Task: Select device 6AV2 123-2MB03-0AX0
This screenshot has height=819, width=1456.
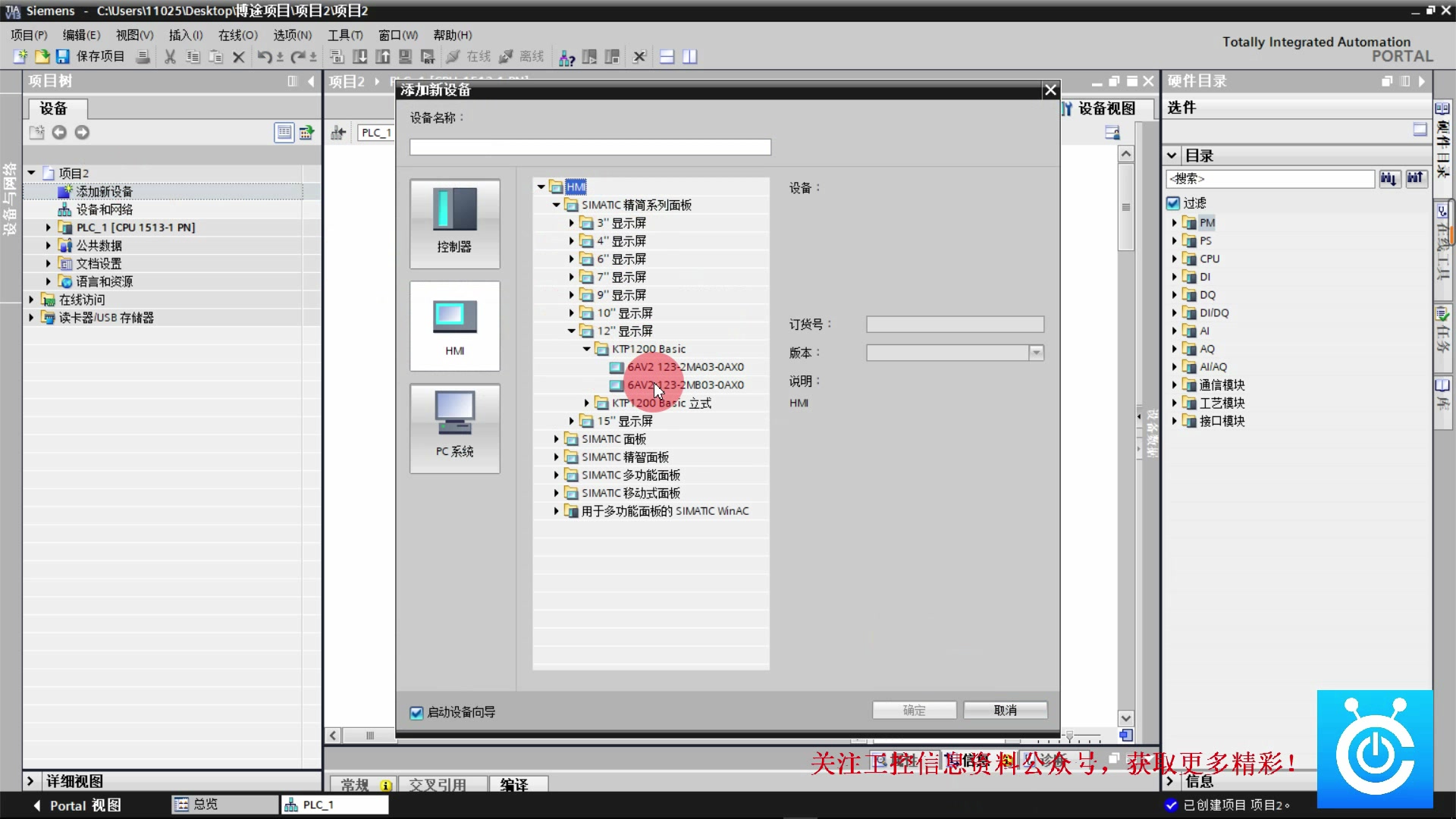Action: (686, 385)
